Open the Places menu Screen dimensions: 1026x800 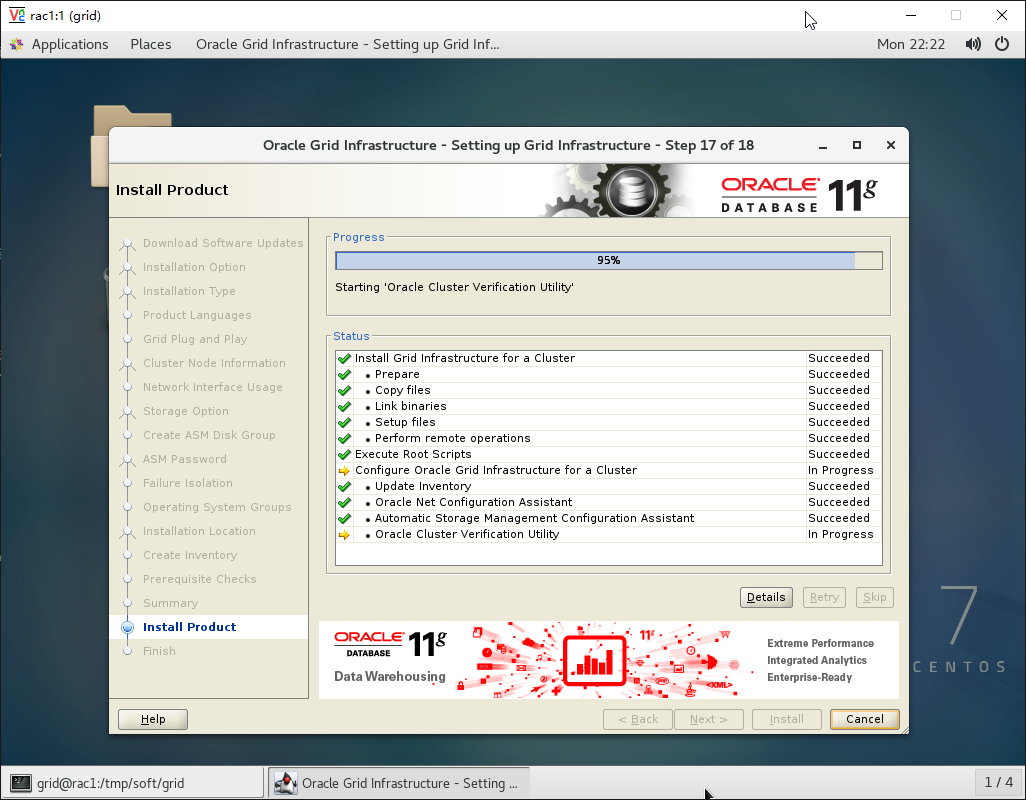(150, 44)
